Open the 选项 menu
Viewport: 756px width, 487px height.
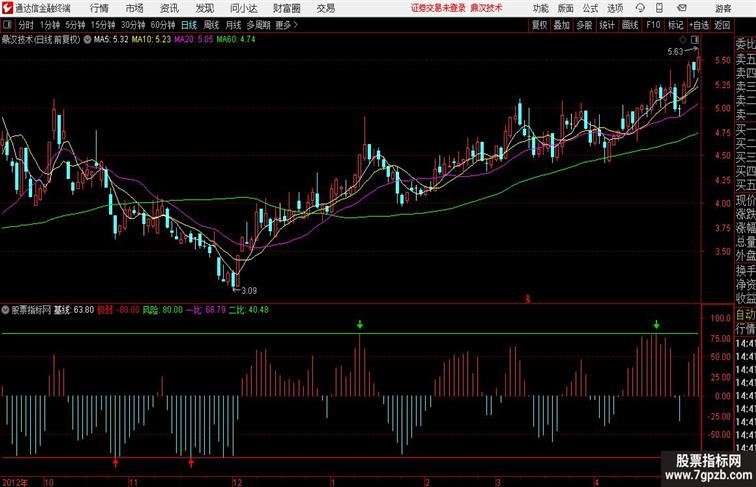point(615,8)
